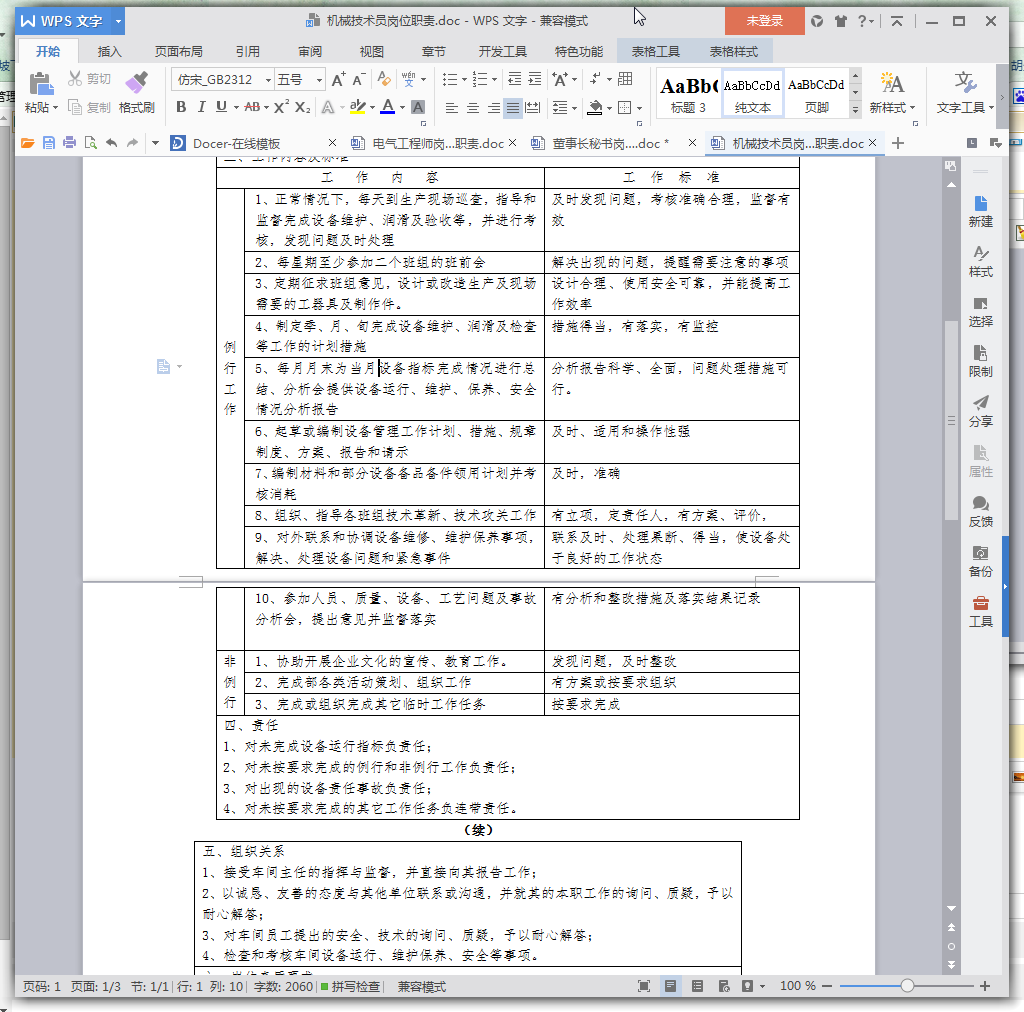
Task: Open the 样式 panel from sidebar
Action: (x=980, y=261)
